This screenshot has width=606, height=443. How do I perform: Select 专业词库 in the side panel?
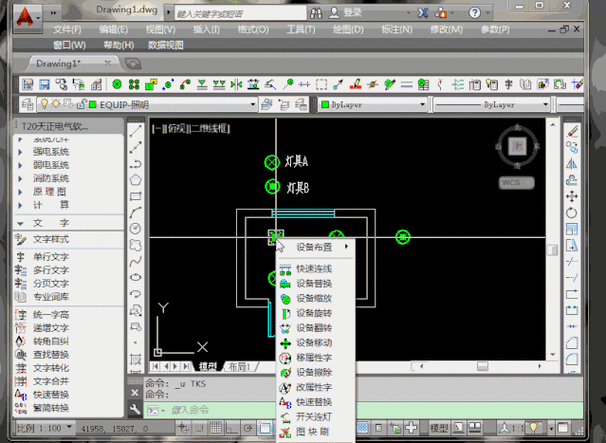[51, 296]
